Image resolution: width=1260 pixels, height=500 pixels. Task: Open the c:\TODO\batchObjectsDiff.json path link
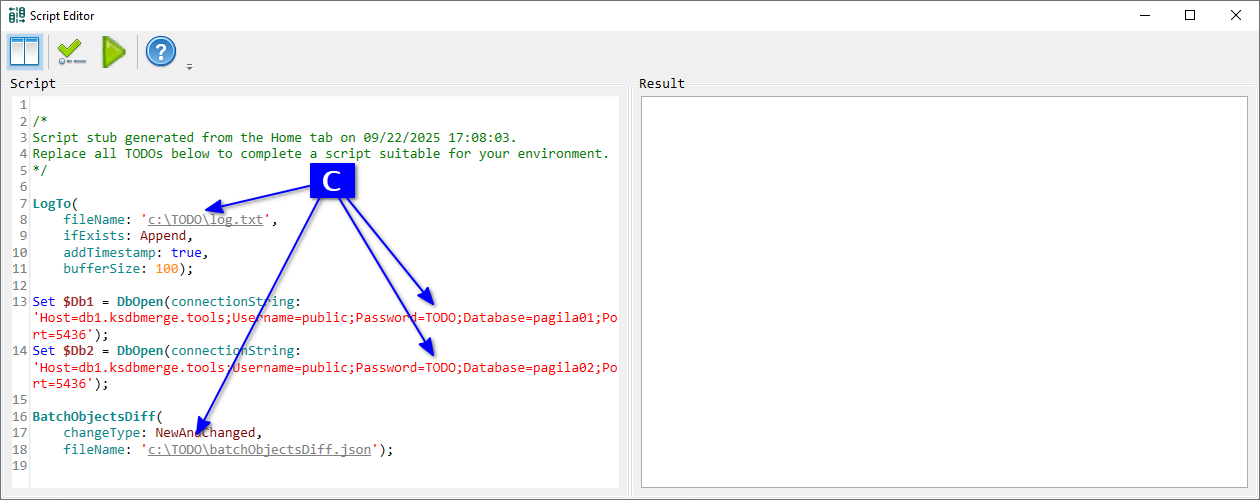259,450
